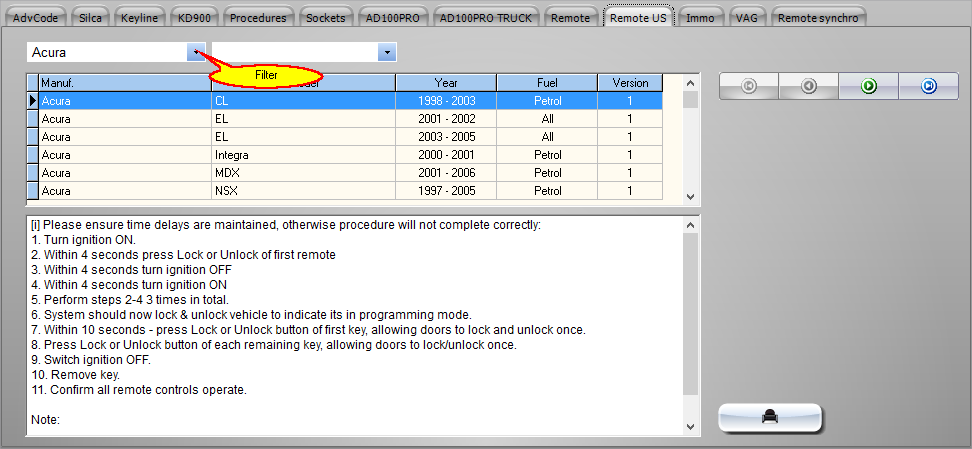Jump to last record navigation button
Viewport: 972px width, 449px height.
929,87
